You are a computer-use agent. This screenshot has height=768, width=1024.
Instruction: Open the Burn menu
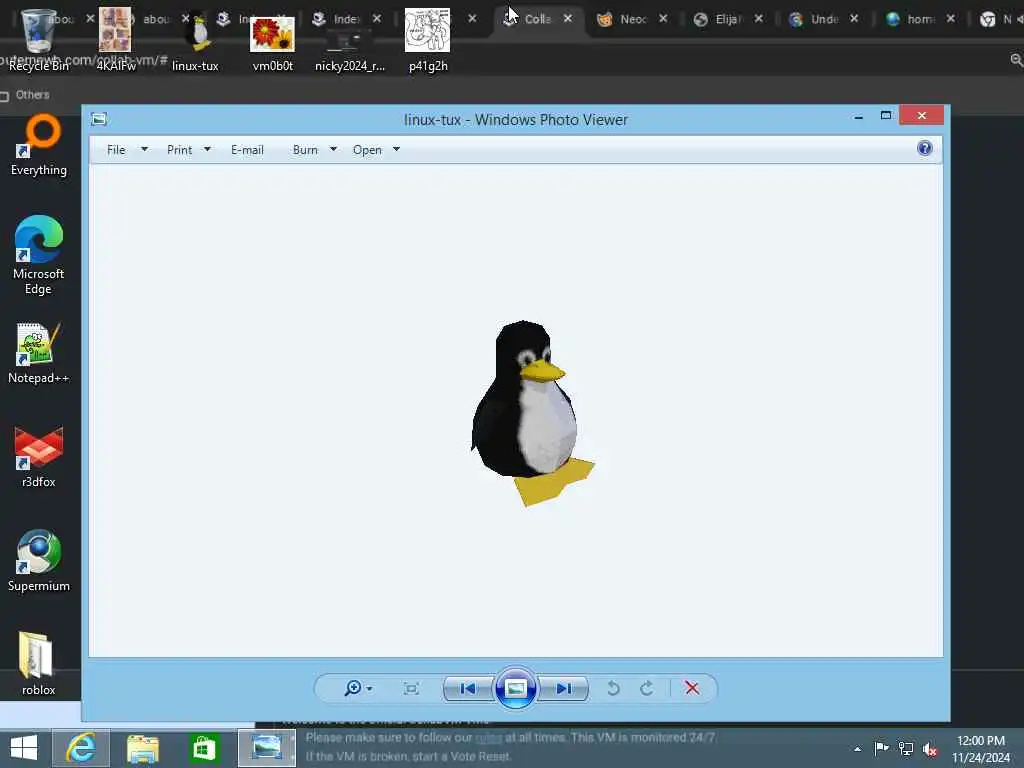click(305, 150)
